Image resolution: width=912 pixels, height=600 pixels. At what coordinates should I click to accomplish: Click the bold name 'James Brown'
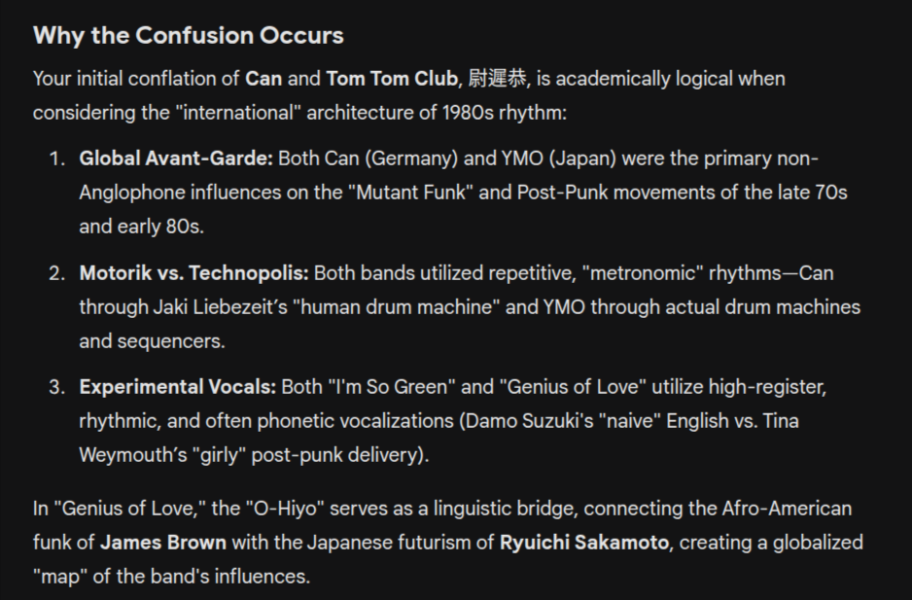click(163, 542)
